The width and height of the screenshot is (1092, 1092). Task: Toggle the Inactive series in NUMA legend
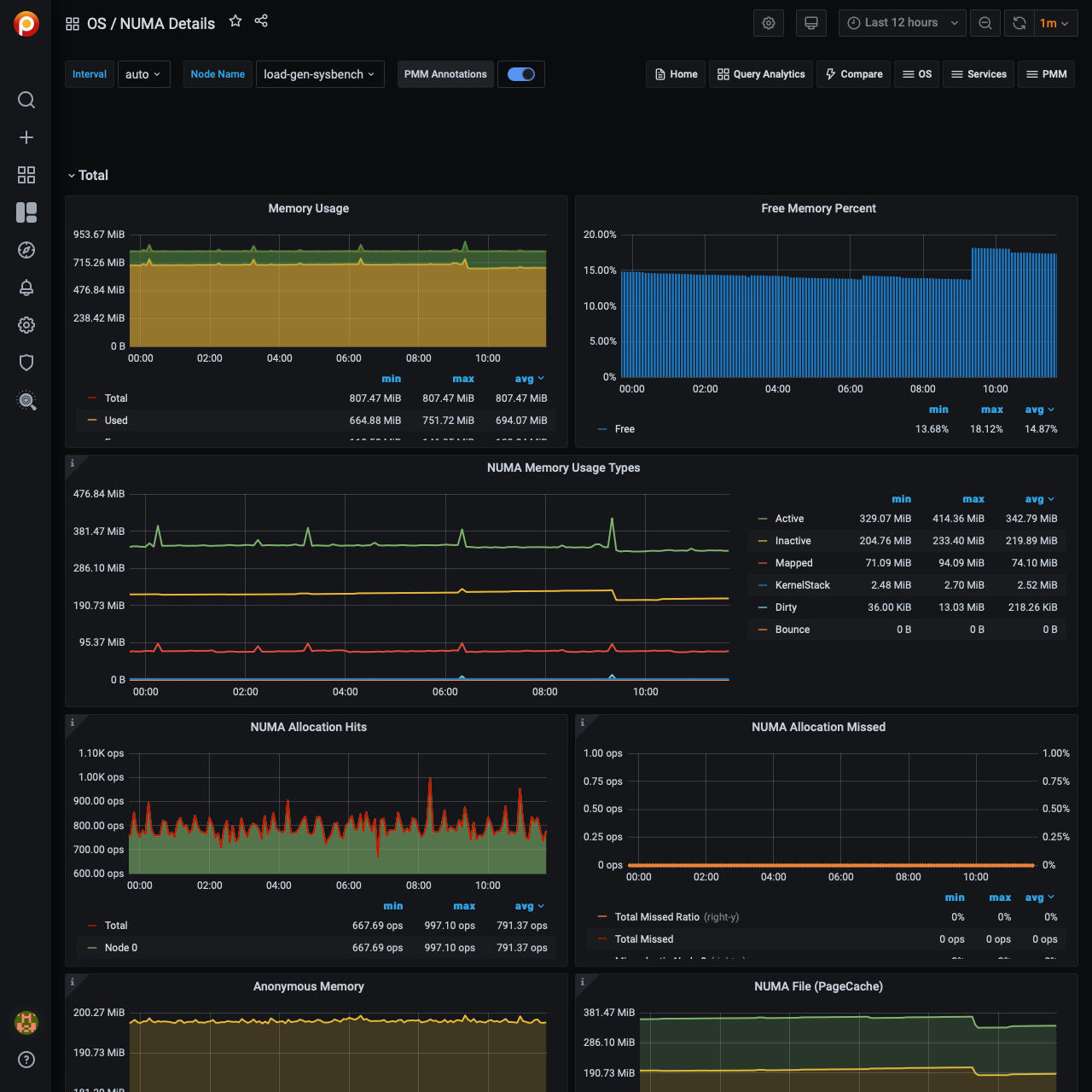pos(793,541)
